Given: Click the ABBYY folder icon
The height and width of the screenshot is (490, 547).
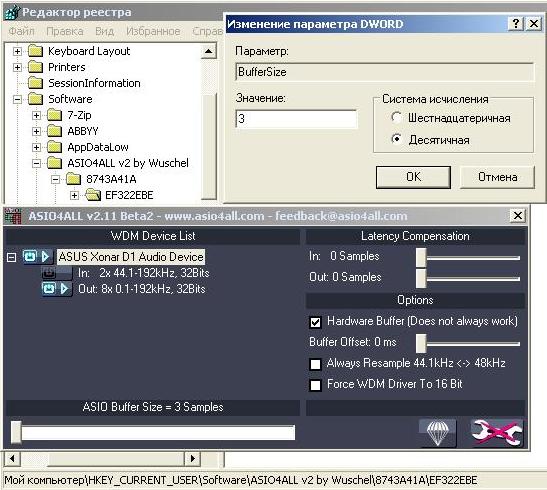Looking at the screenshot, I should pyautogui.click(x=54, y=131).
